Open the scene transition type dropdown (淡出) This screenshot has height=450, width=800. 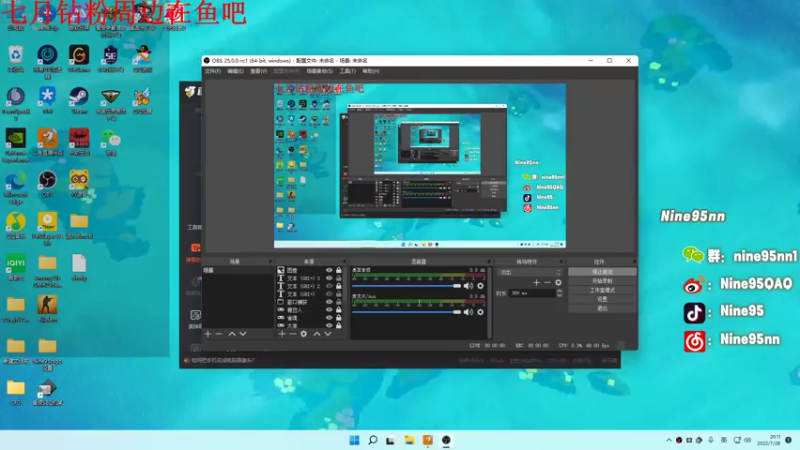tap(529, 272)
